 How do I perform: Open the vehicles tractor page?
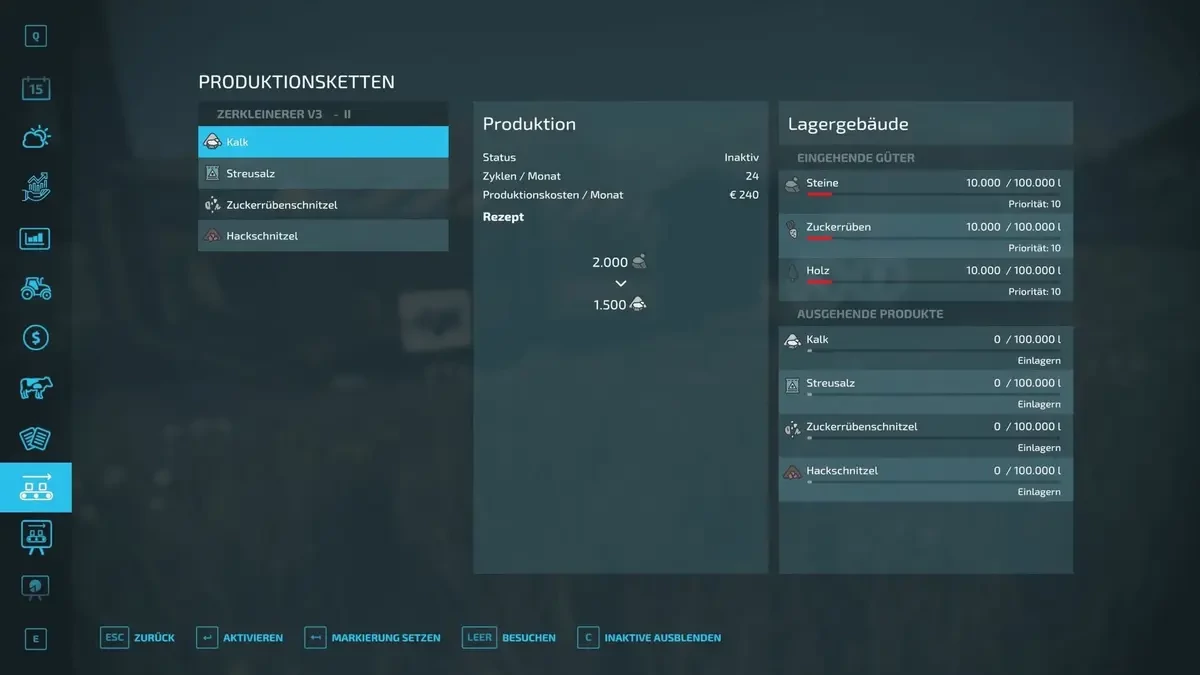point(36,288)
